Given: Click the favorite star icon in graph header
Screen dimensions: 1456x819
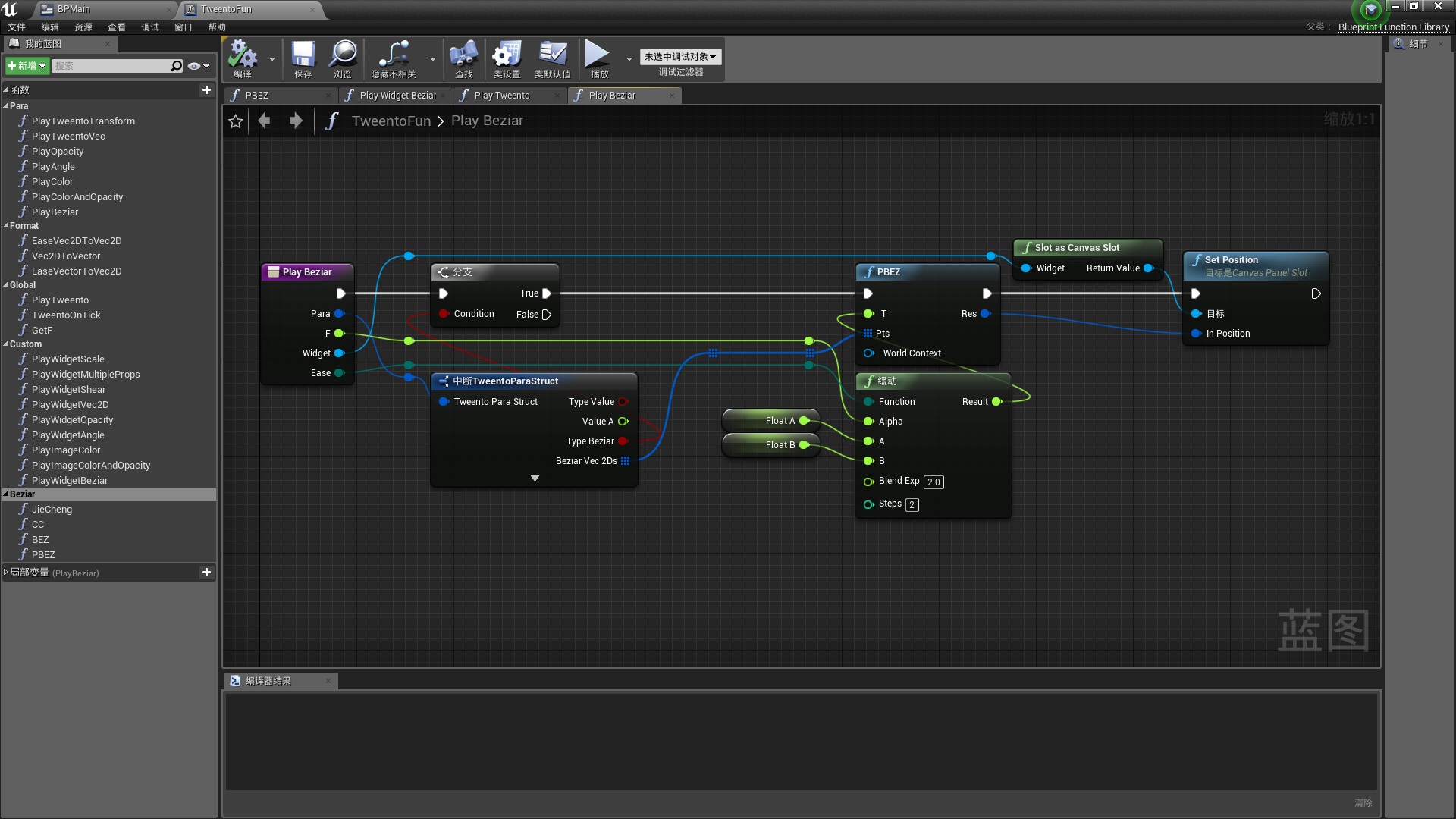Looking at the screenshot, I should click(x=235, y=121).
